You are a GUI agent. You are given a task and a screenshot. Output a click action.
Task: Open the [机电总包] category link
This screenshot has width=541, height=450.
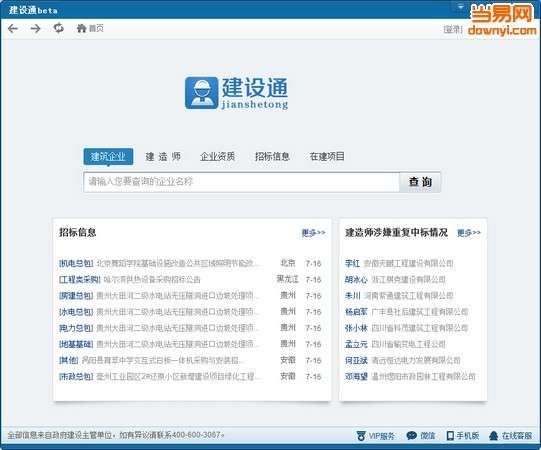(x=76, y=263)
